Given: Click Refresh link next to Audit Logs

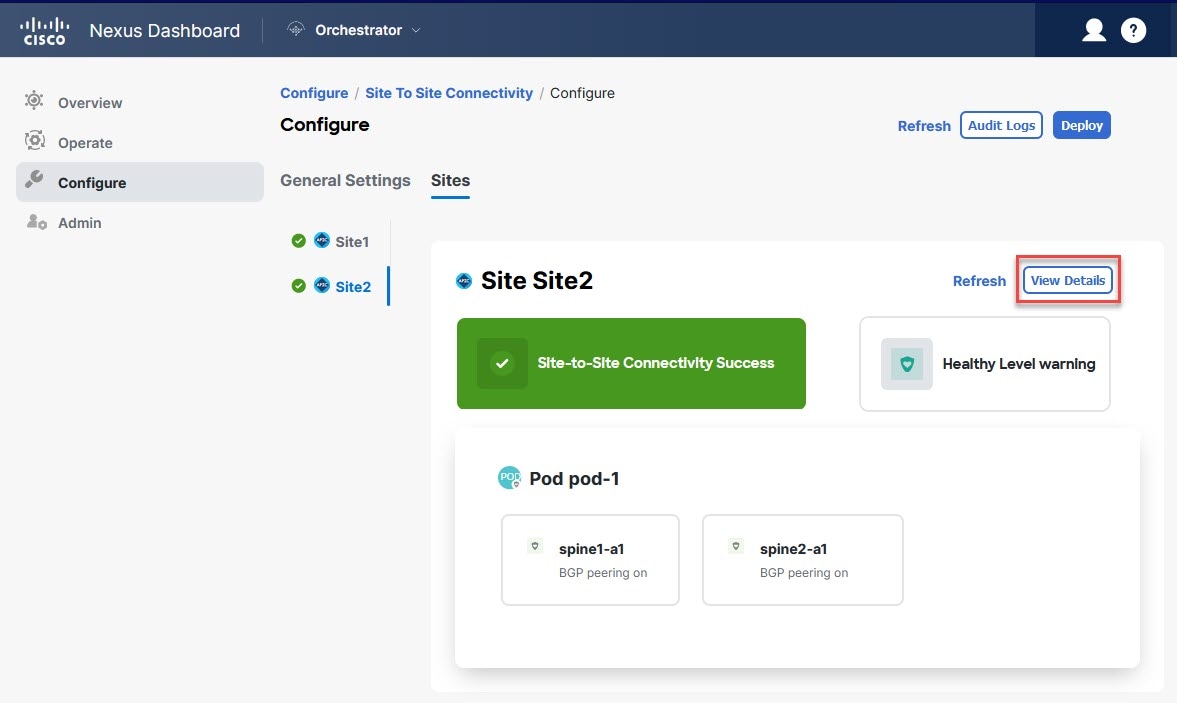Looking at the screenshot, I should [x=924, y=126].
